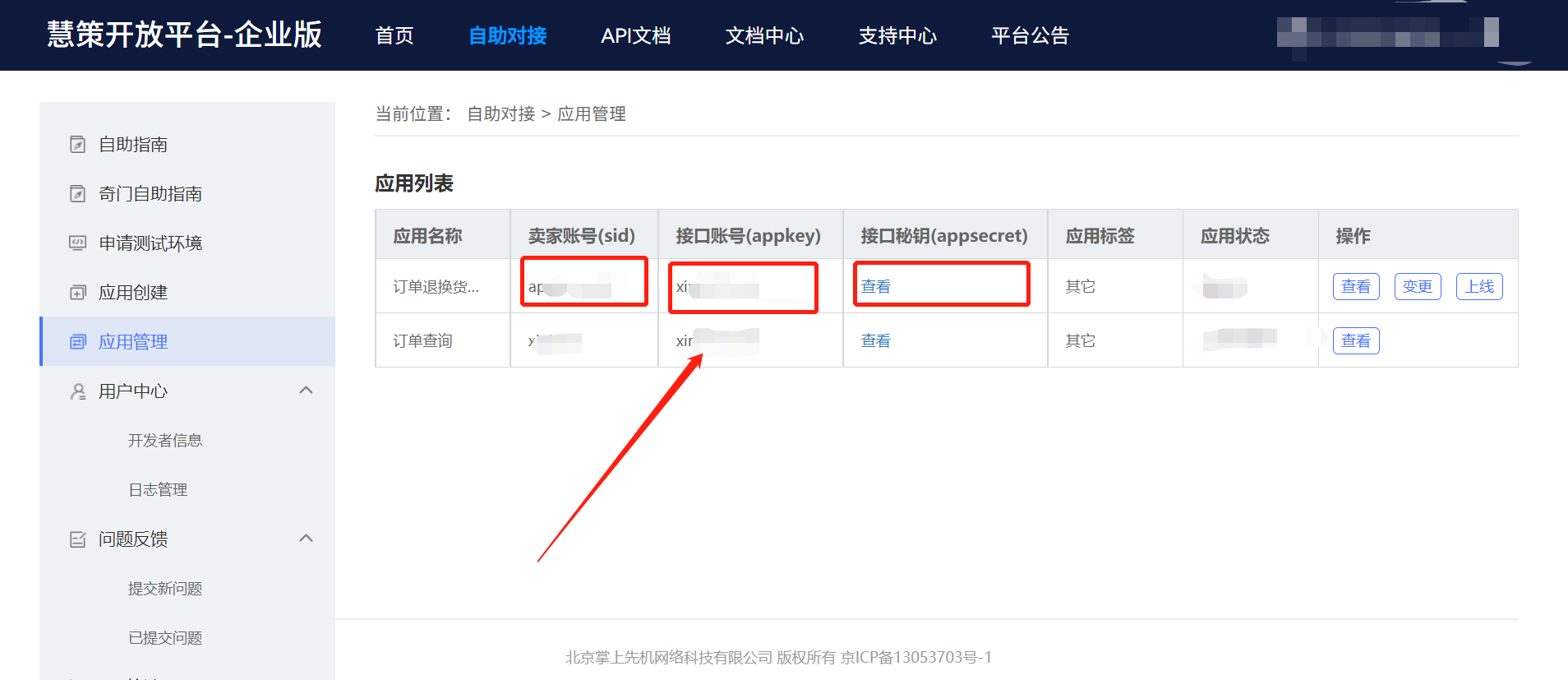Collapse the 问题反馈 section chevron

click(306, 539)
